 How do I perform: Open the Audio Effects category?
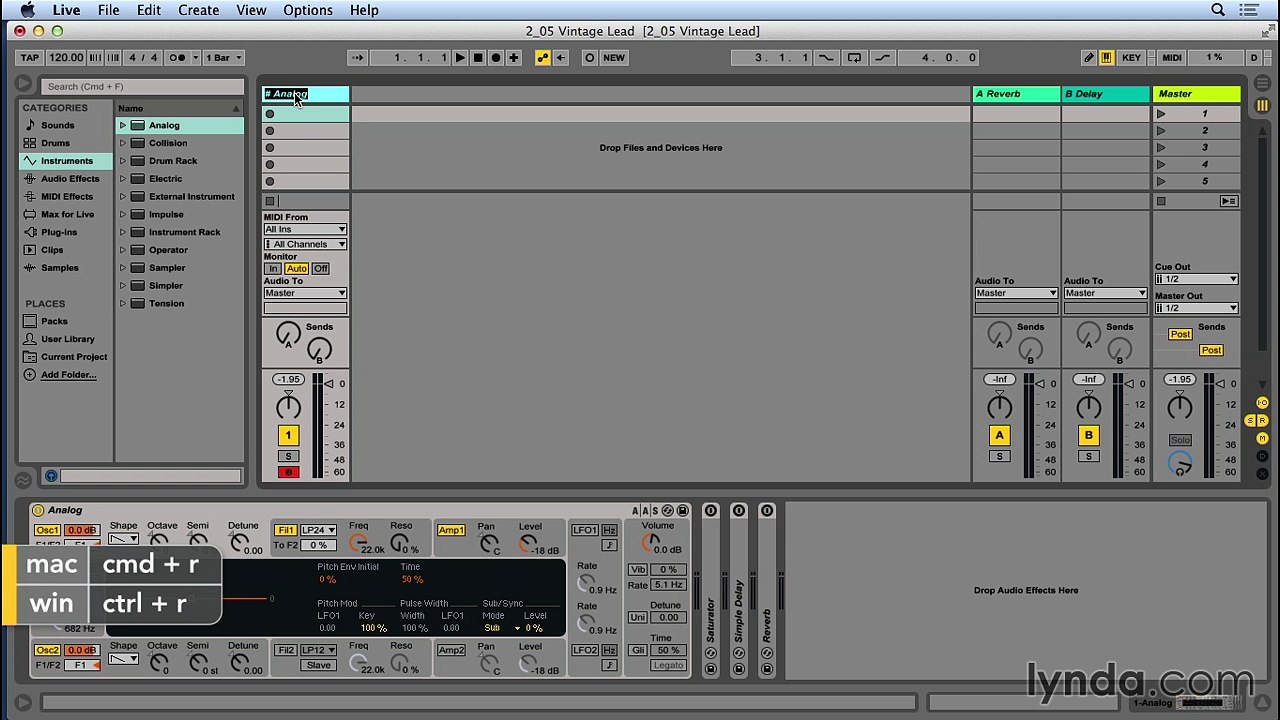(x=69, y=179)
